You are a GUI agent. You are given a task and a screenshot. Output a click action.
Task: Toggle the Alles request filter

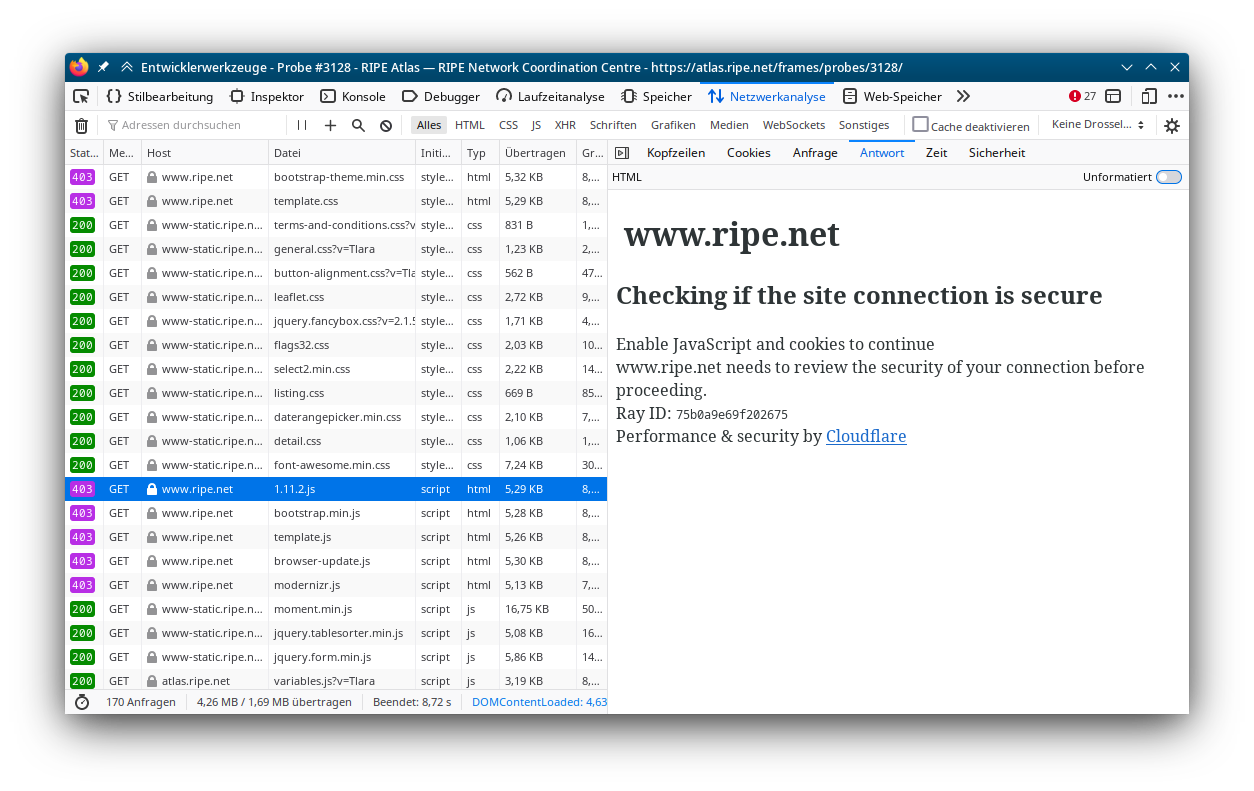(429, 125)
